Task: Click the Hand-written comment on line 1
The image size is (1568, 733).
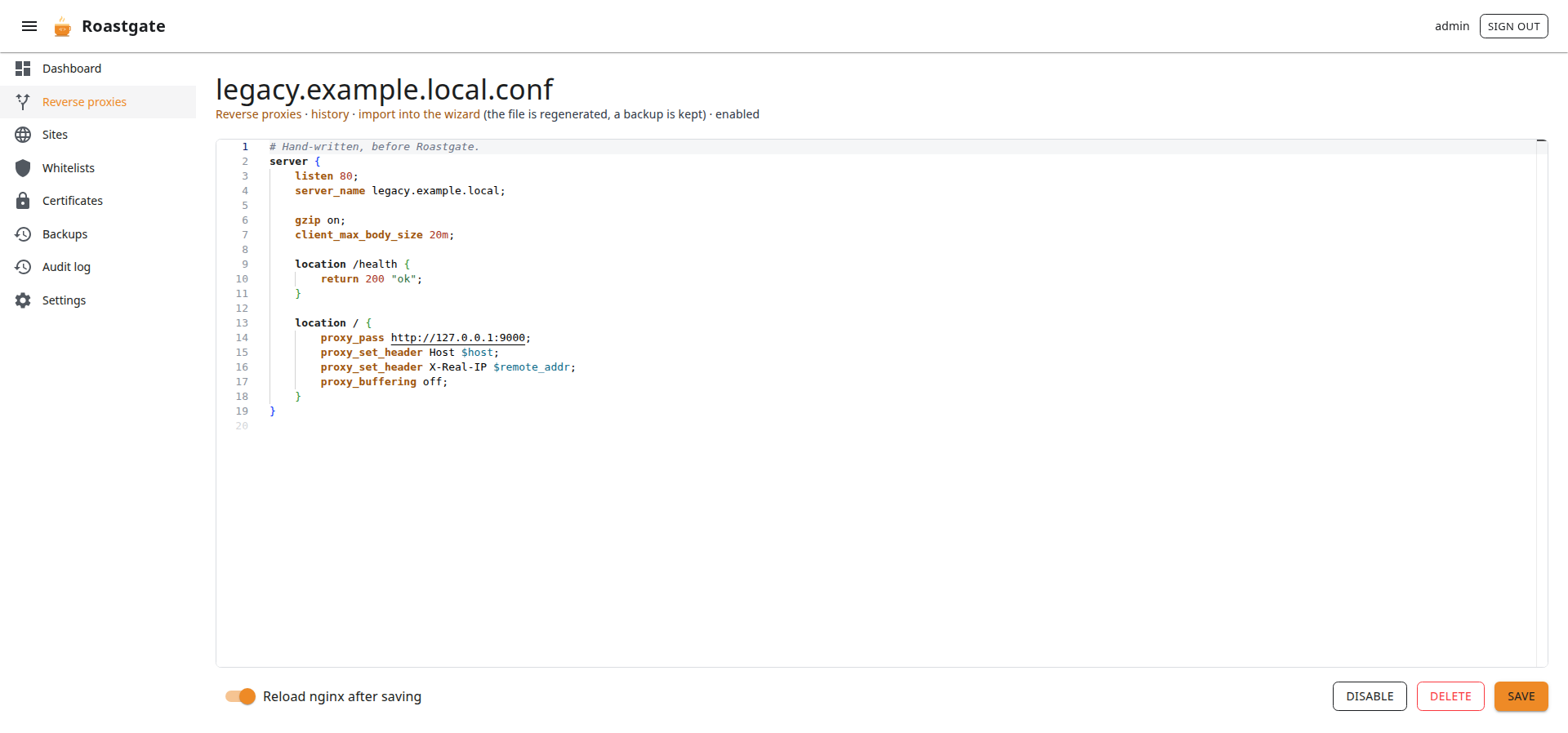Action: [374, 147]
